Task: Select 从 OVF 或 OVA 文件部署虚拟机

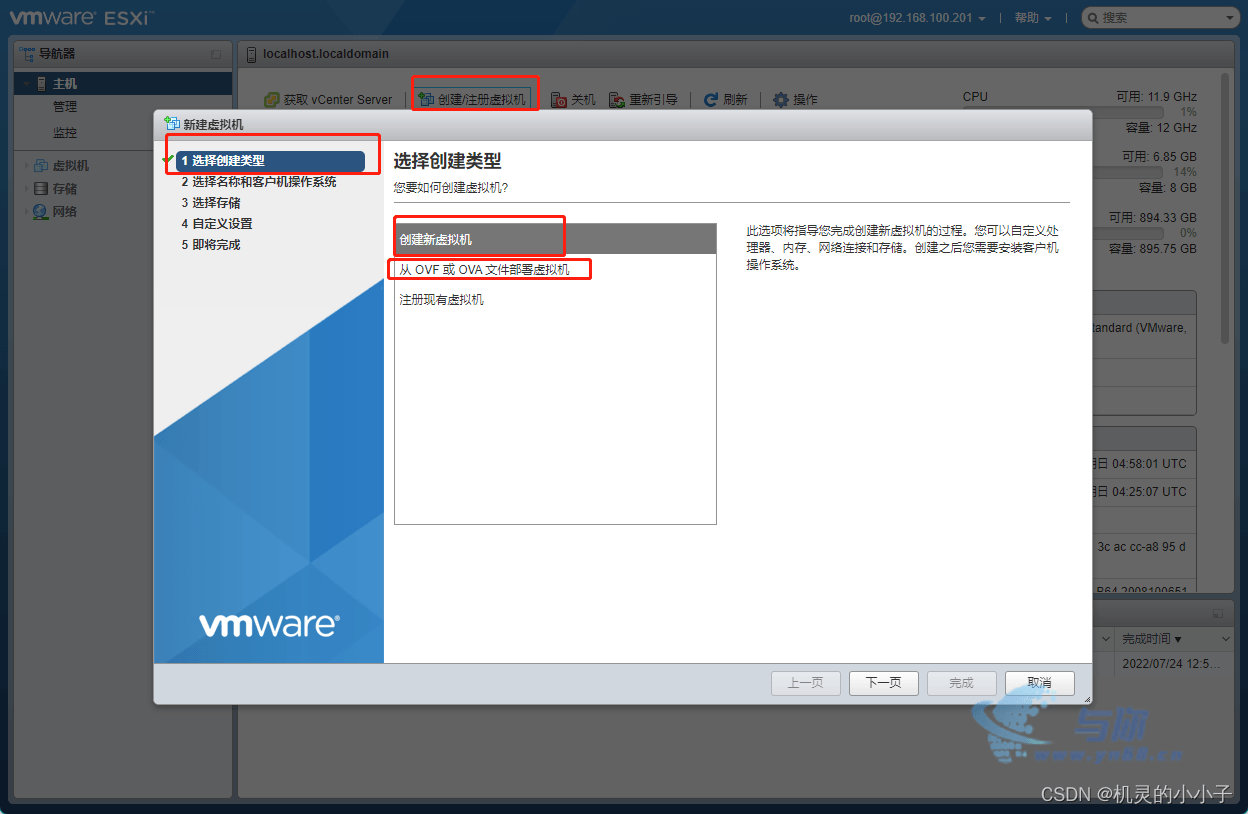Action: pyautogui.click(x=555, y=270)
